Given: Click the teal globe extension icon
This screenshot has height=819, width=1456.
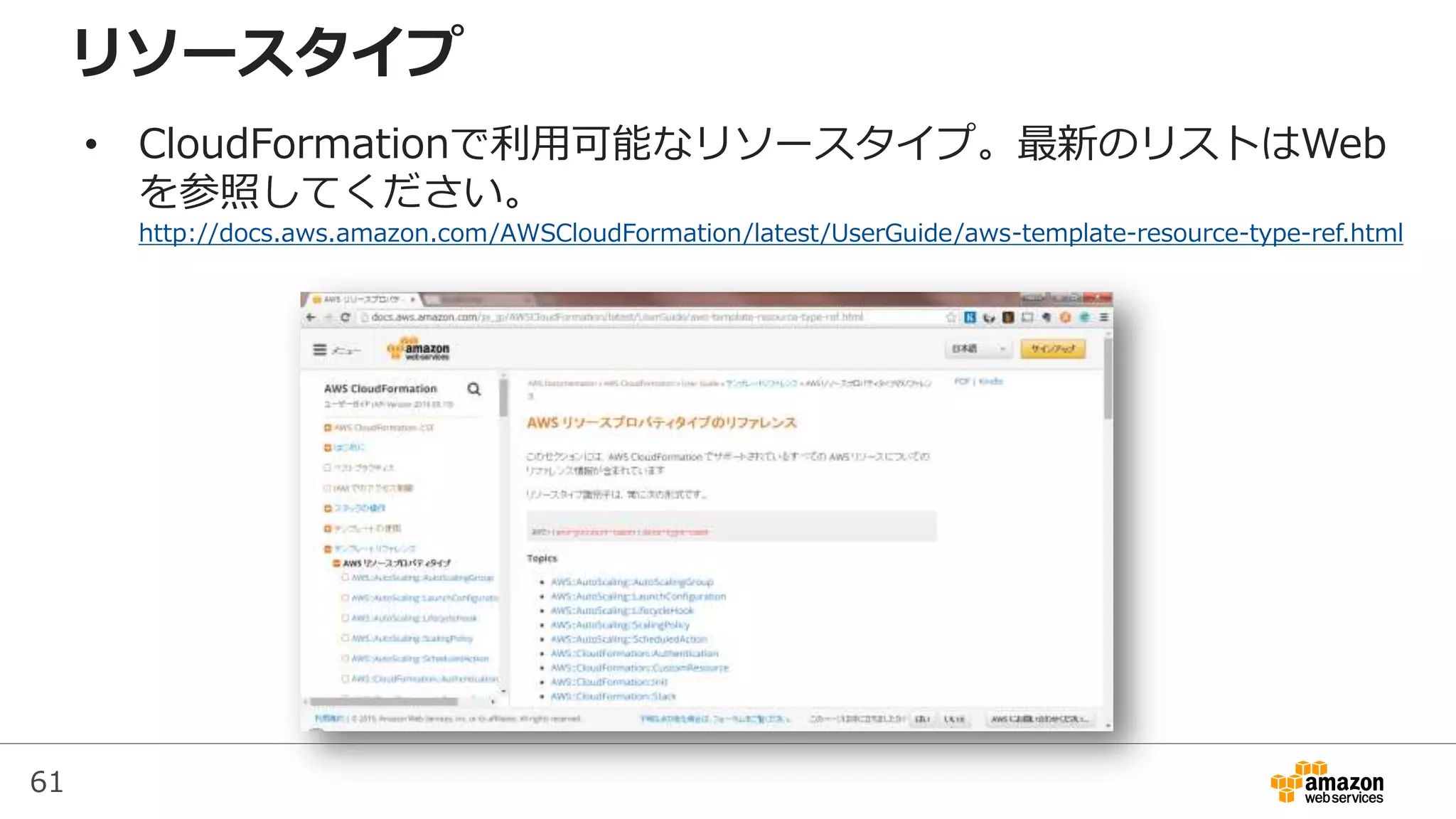Looking at the screenshot, I should pyautogui.click(x=1084, y=317).
